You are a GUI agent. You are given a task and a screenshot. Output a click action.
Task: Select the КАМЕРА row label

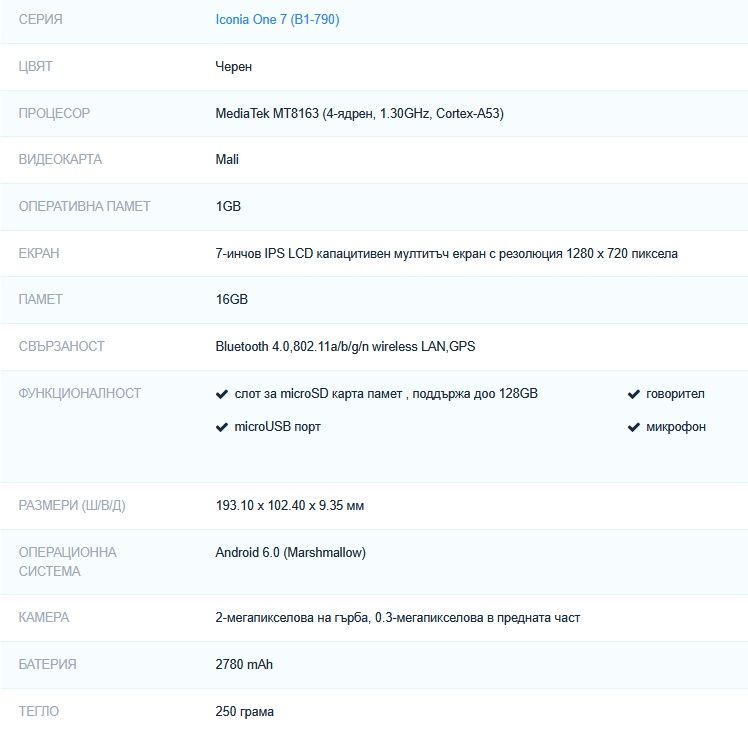click(44, 617)
